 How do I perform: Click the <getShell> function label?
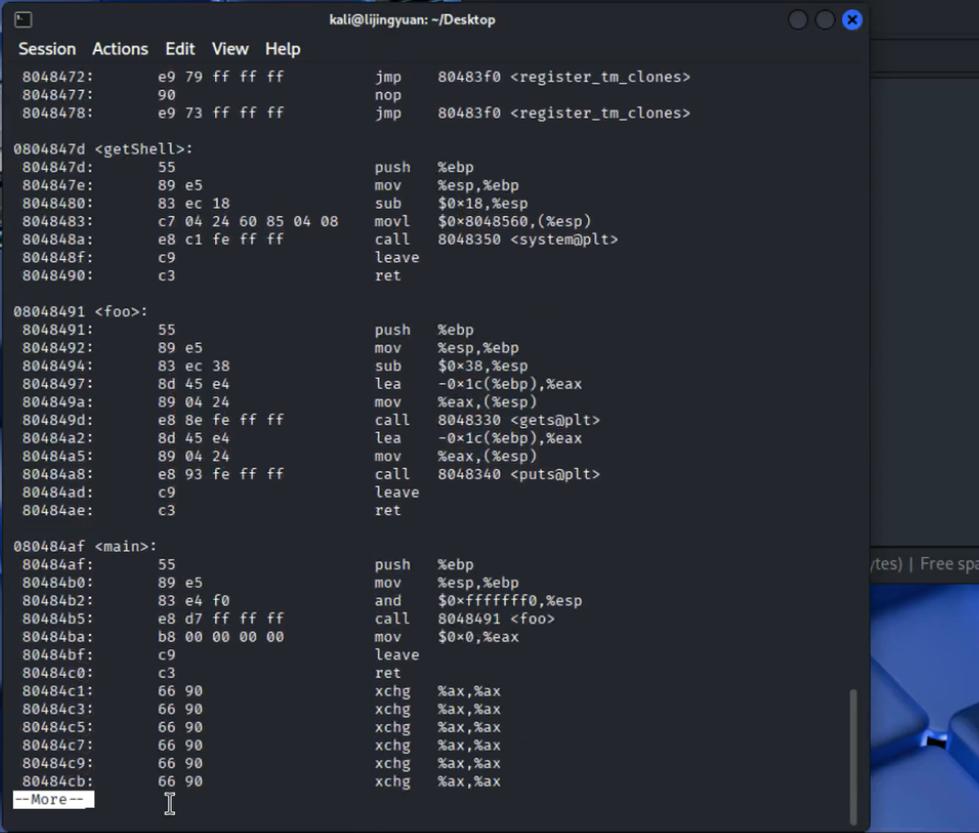tap(144, 149)
